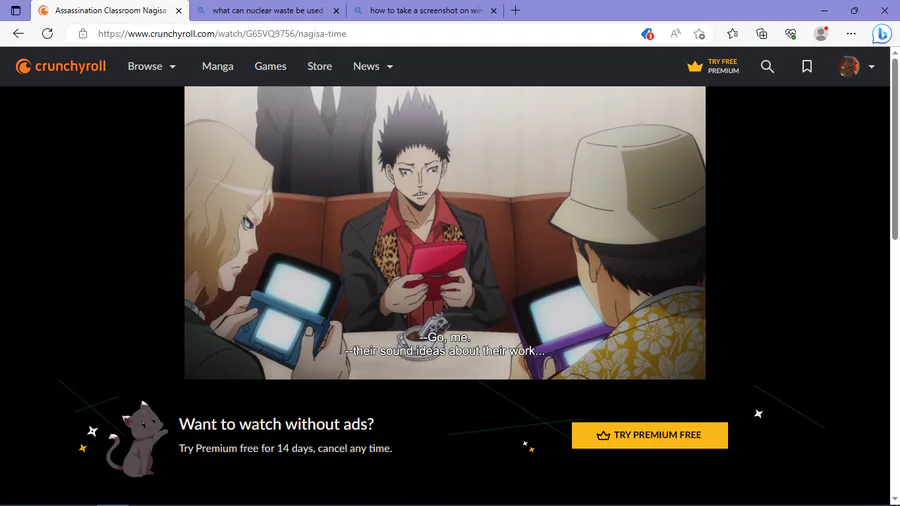Viewport: 900px width, 506px height.
Task: Close the Assassination Classroom tab
Action: [x=179, y=10]
